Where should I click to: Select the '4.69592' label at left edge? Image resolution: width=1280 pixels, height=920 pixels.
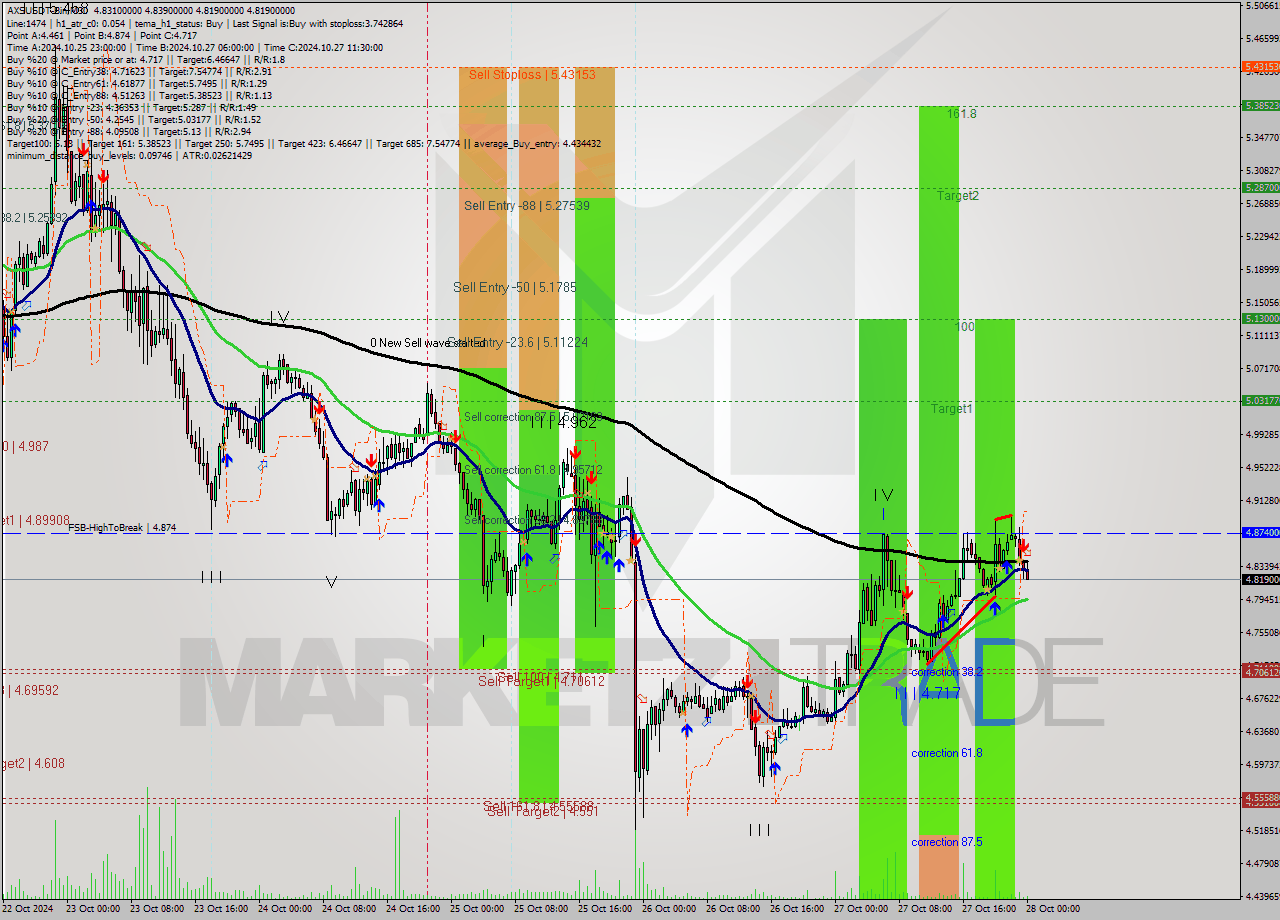pyautogui.click(x=30, y=690)
